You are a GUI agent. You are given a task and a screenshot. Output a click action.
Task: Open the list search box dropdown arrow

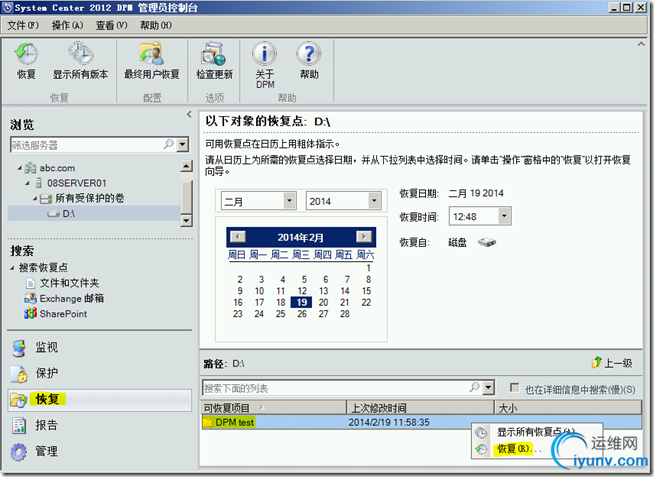[488, 388]
